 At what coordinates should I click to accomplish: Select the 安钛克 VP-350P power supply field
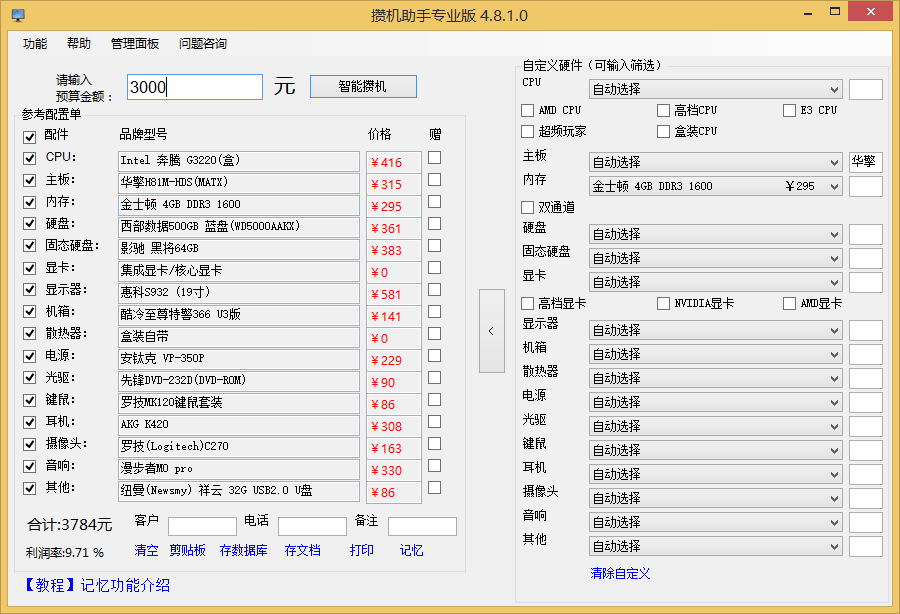tap(239, 359)
